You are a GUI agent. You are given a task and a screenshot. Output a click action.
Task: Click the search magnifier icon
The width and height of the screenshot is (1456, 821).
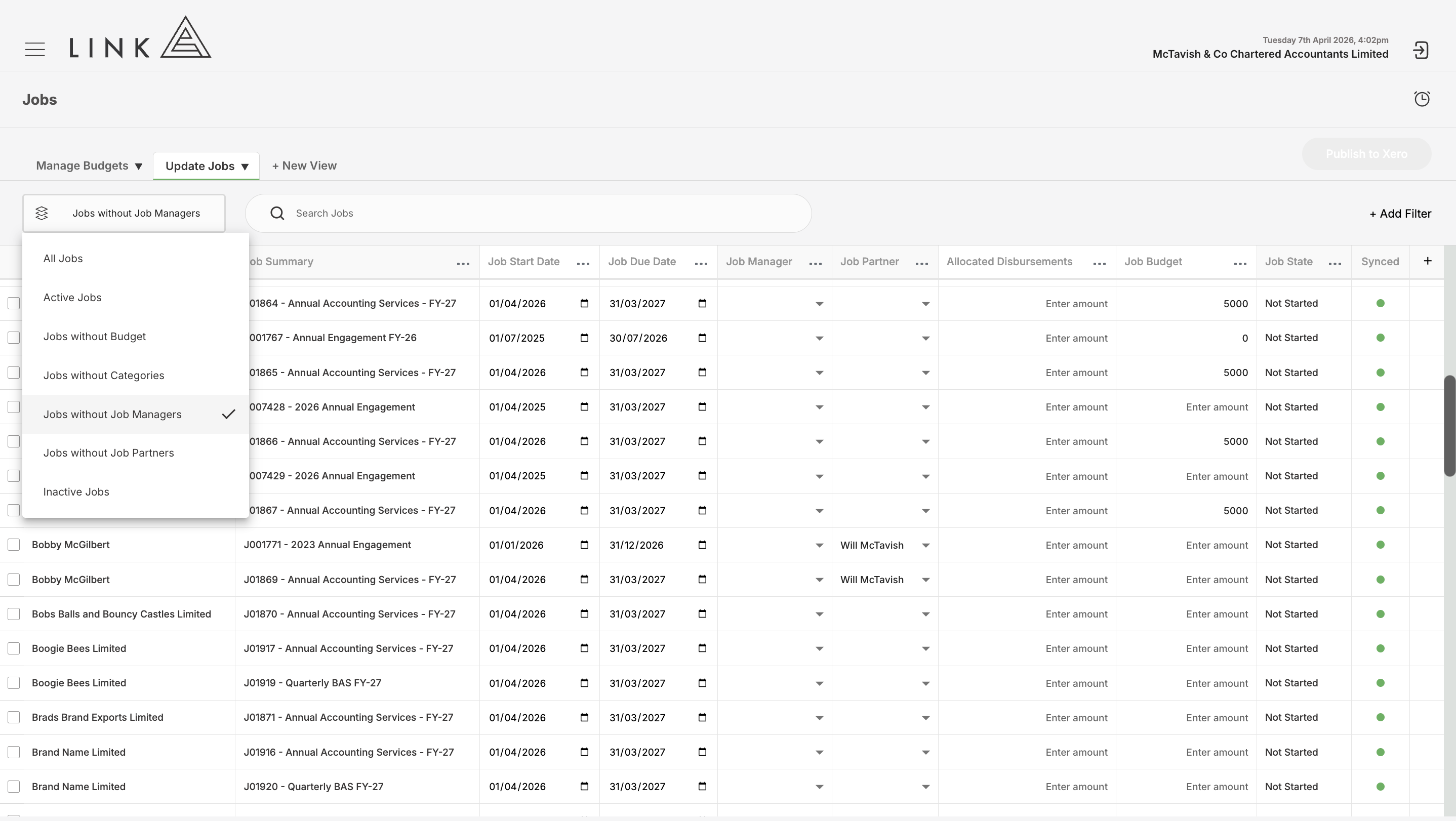click(277, 213)
